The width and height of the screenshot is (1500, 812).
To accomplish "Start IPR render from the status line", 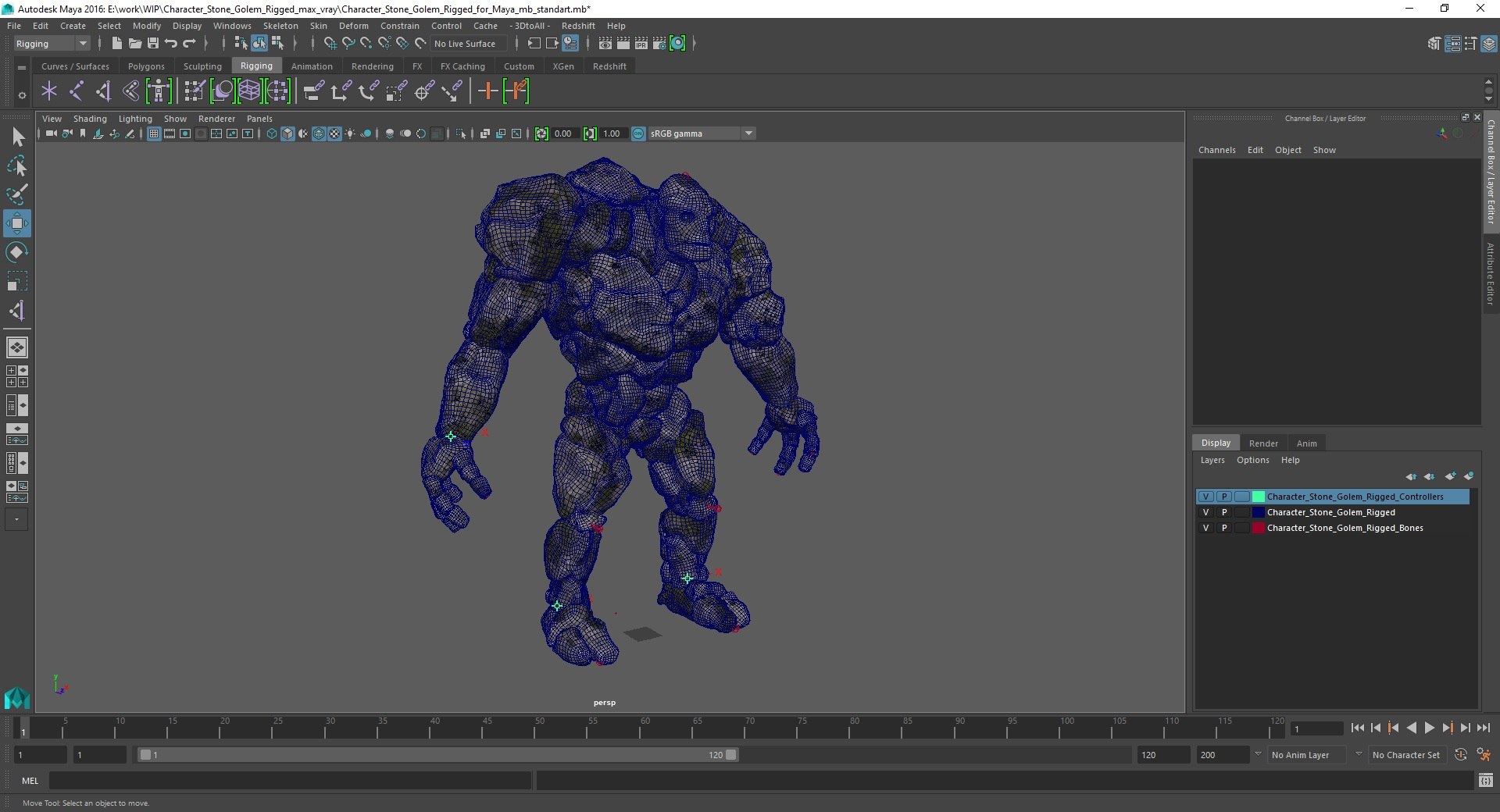I will coord(641,44).
